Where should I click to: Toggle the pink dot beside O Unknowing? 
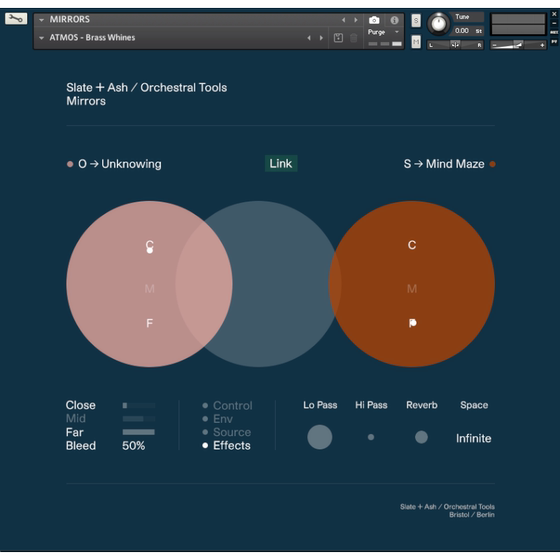coord(70,164)
